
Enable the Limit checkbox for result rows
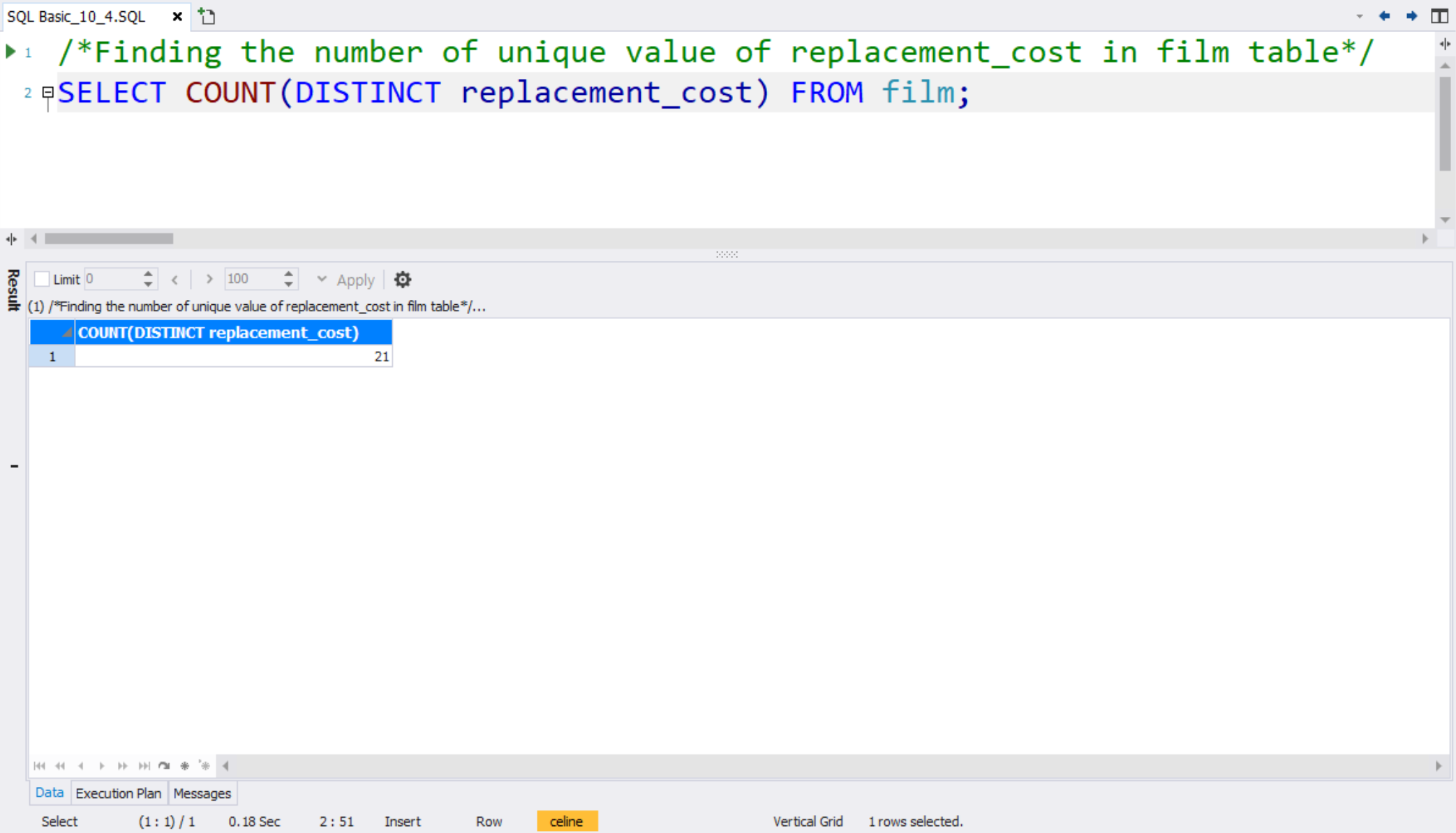click(41, 278)
